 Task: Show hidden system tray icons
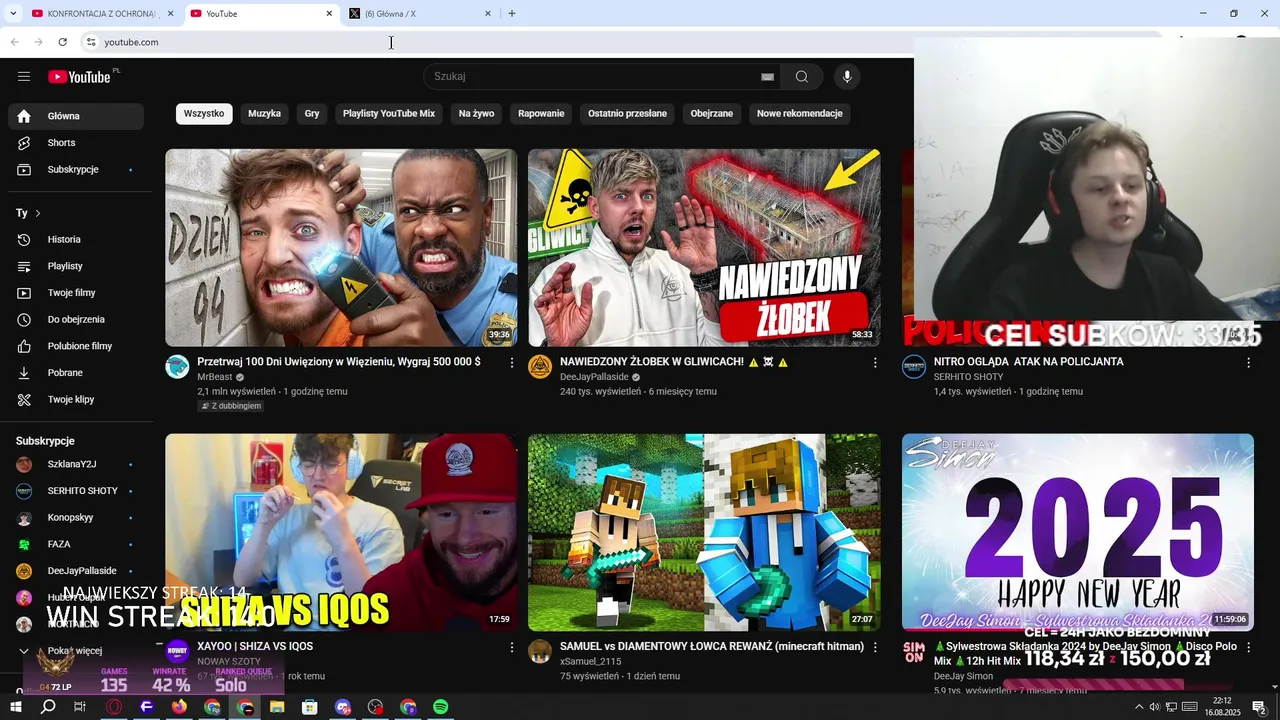point(1138,707)
